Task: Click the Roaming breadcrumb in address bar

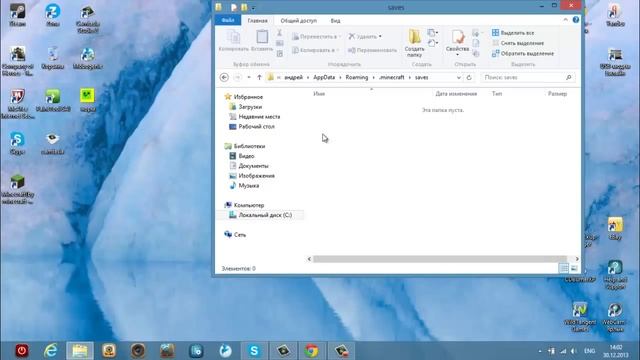Action: tap(357, 77)
